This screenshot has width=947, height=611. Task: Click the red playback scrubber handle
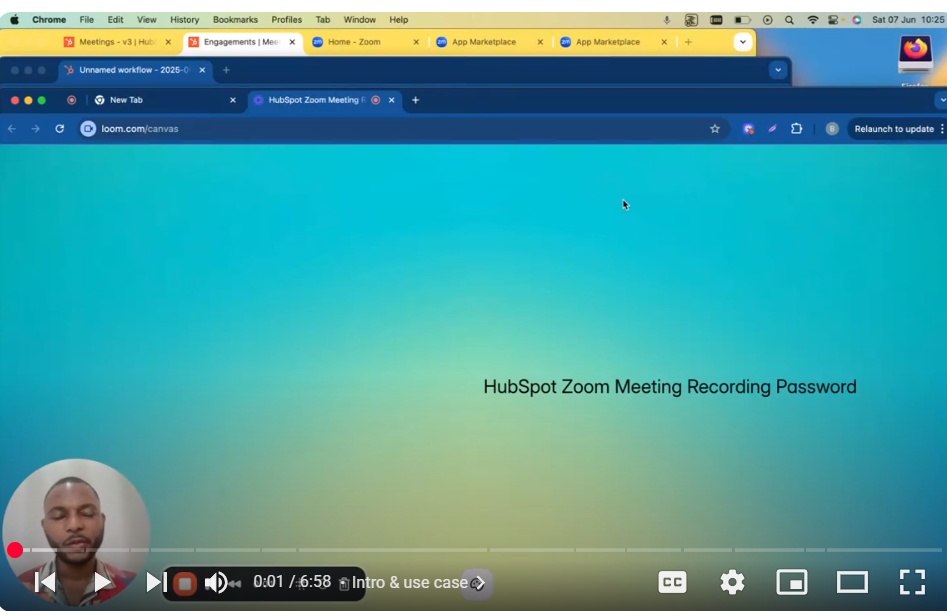(15, 550)
